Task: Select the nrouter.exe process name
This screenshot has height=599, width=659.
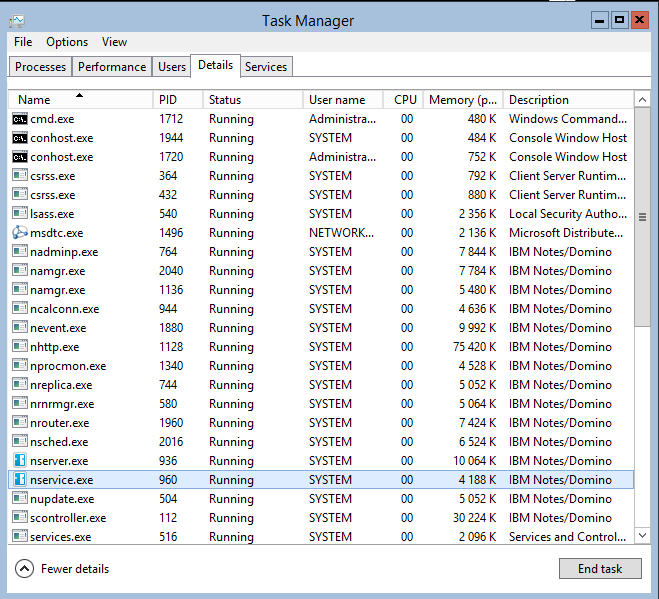Action: point(60,423)
